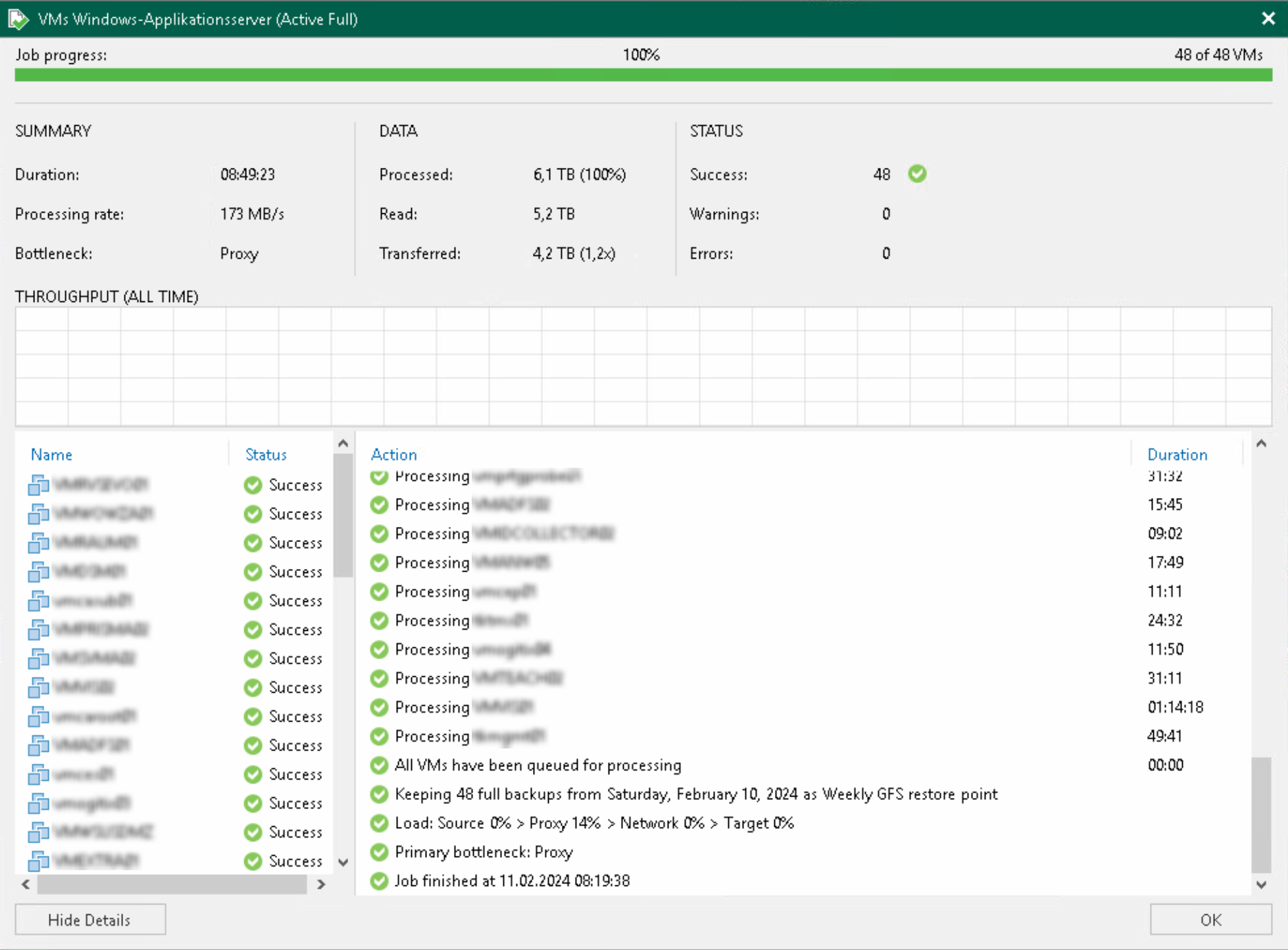Click the VM icon on the first list row
The height and width of the screenshot is (950, 1288).
[x=38, y=484]
